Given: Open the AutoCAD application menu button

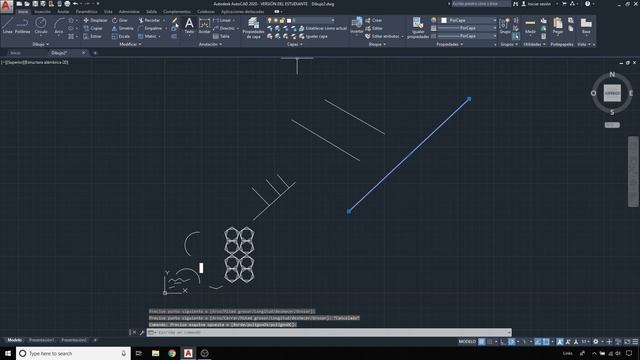Looking at the screenshot, I should (6, 6).
